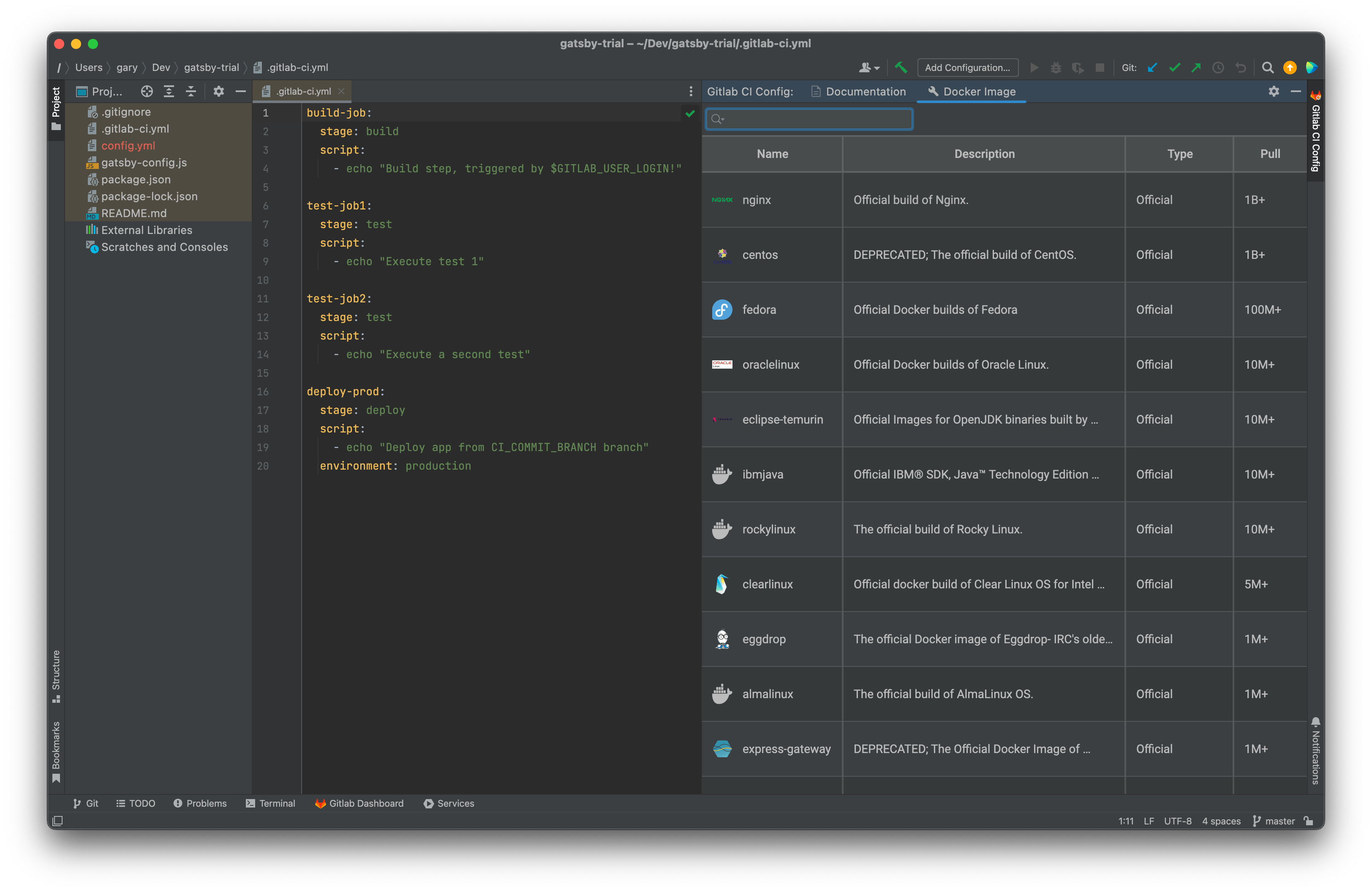Commit changes via the green checkmark Git icon
The image size is (1372, 892).
[1175, 68]
